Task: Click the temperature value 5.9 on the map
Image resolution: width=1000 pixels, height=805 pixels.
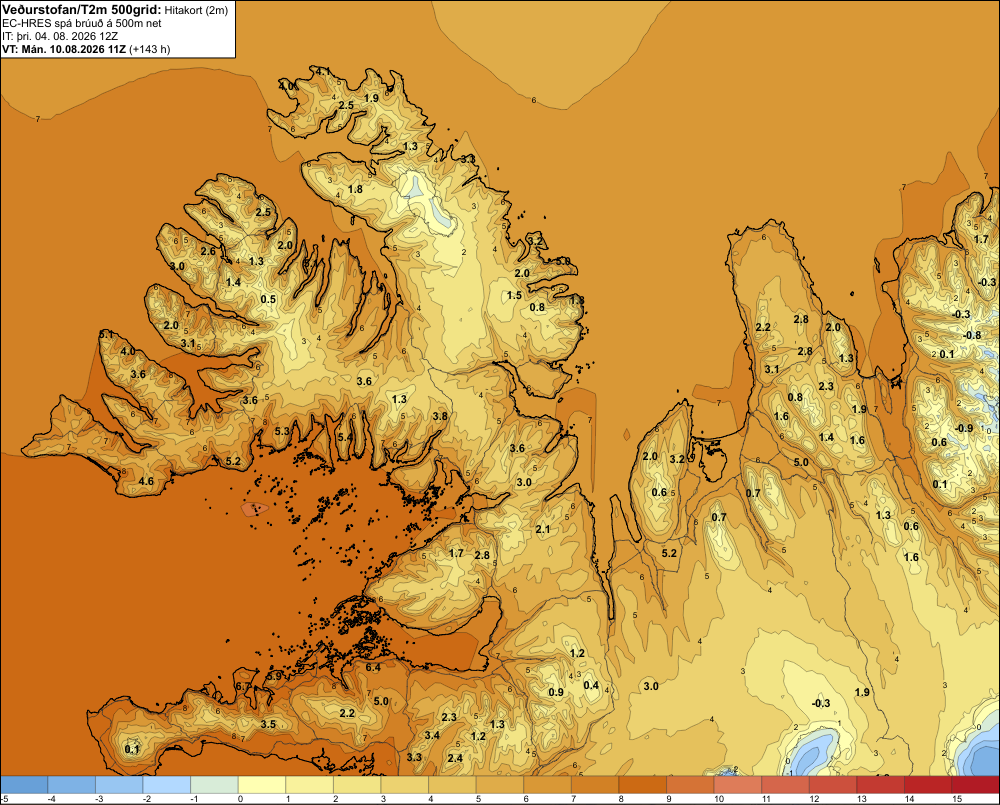Action: pos(274,676)
